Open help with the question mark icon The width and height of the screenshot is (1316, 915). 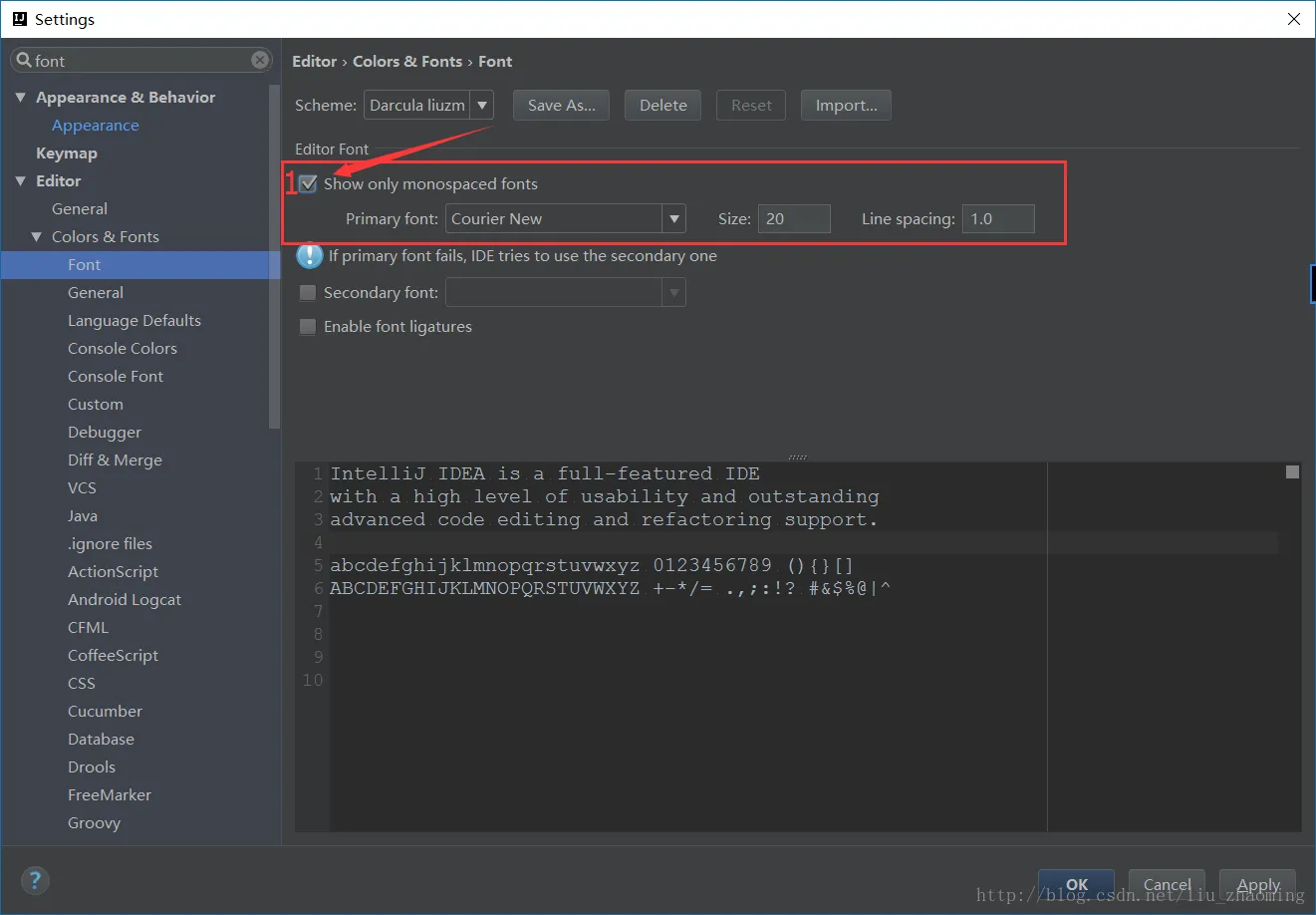point(35,880)
